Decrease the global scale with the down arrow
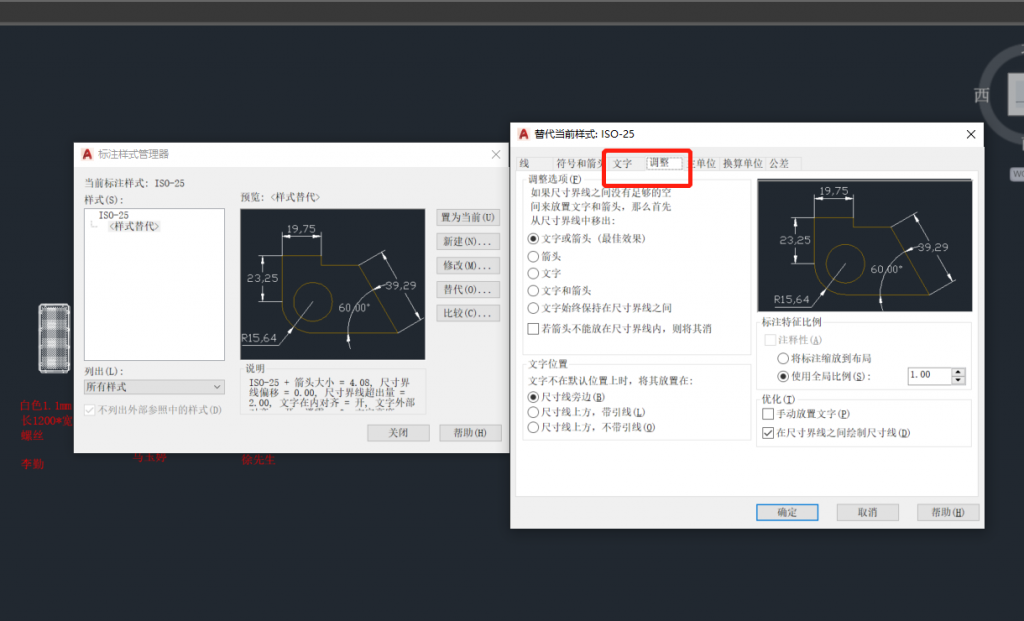Screen dimensions: 1024x621 pyautogui.click(x=958, y=380)
